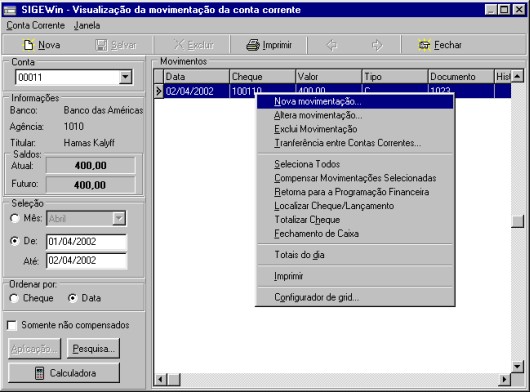Viewport: 530px width, 392px height.
Task: Click the Fechar toolbar button
Action: [440, 45]
